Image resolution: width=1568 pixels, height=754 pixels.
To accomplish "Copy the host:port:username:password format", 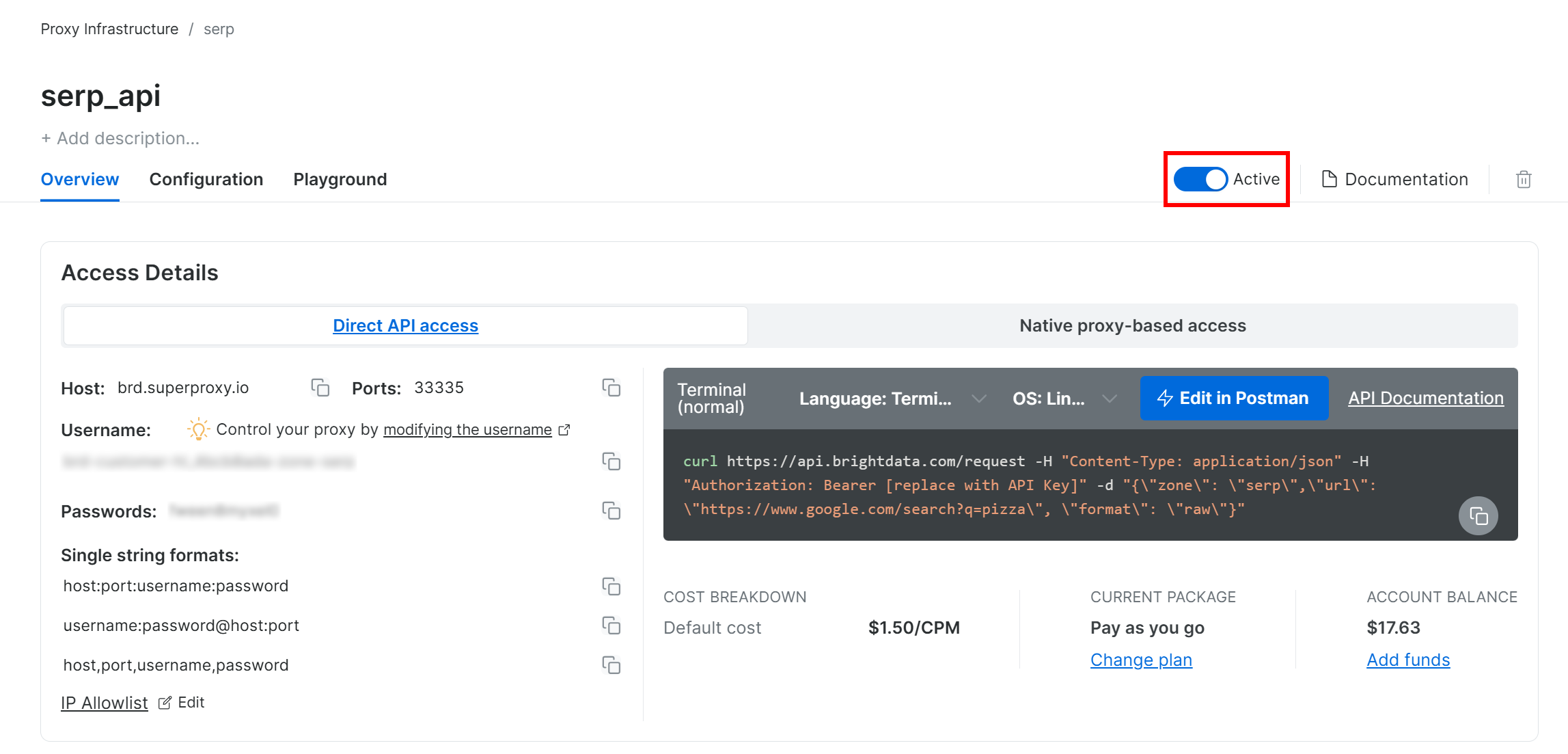I will 612,587.
